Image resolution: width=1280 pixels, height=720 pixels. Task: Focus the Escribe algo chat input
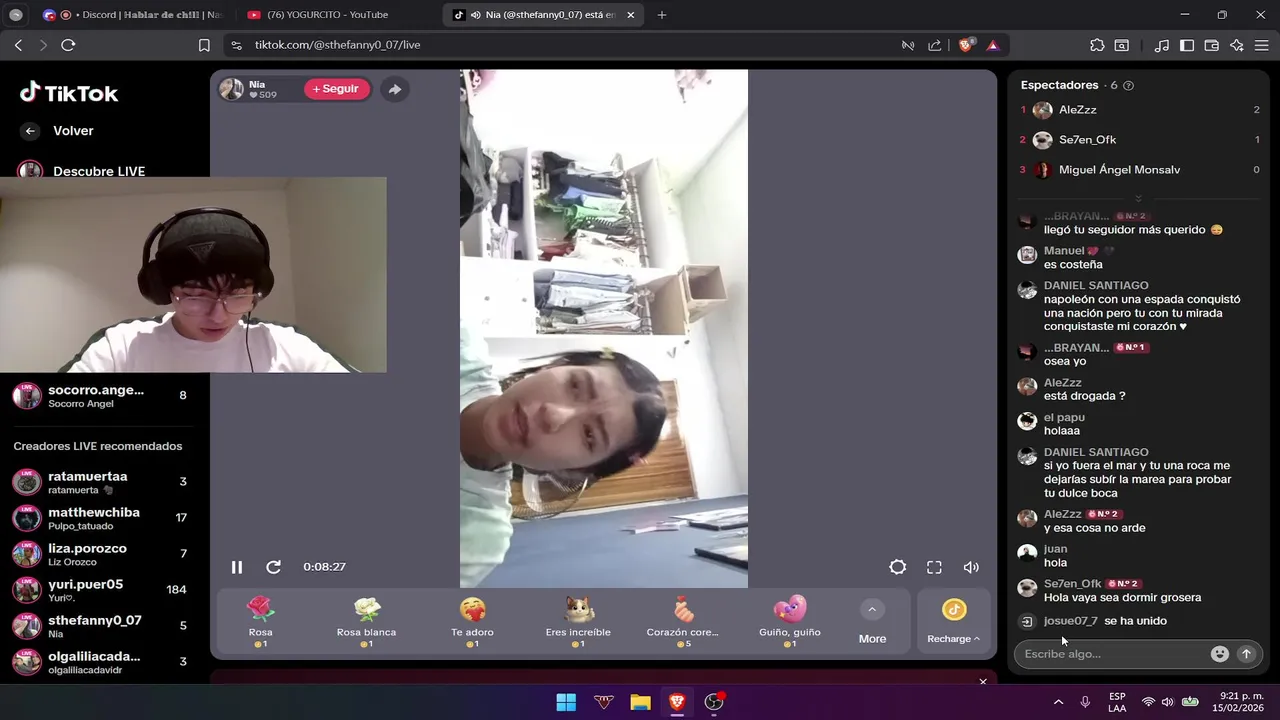pos(1112,654)
